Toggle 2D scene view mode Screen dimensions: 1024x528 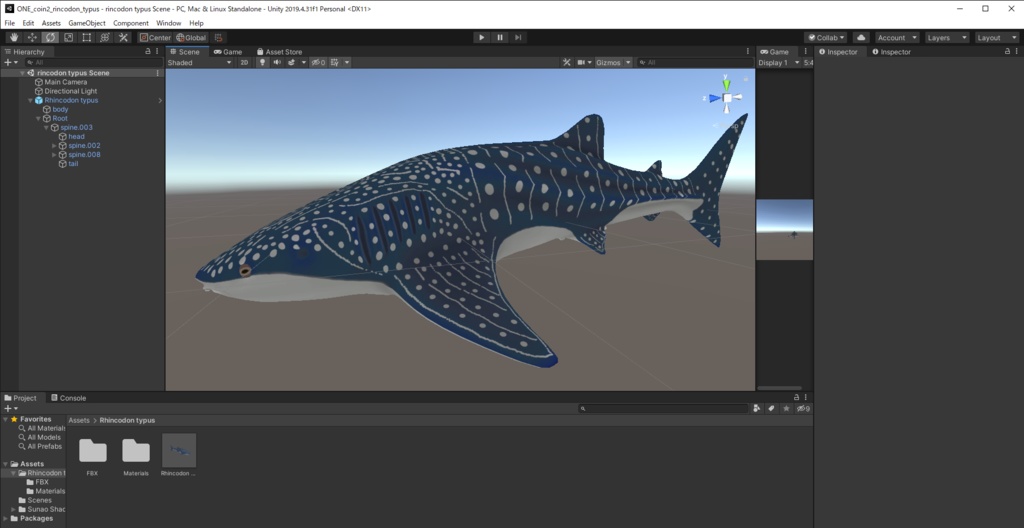coord(244,62)
